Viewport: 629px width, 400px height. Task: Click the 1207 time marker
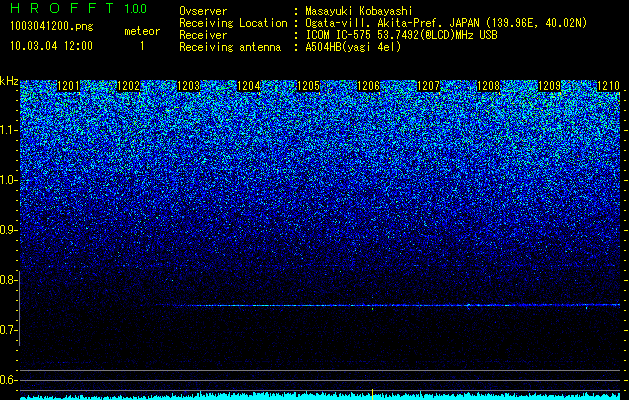[x=428, y=86]
